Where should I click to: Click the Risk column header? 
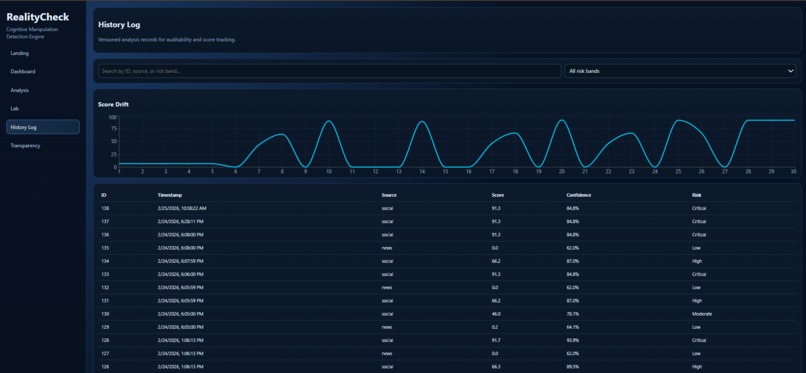pyautogui.click(x=697, y=195)
